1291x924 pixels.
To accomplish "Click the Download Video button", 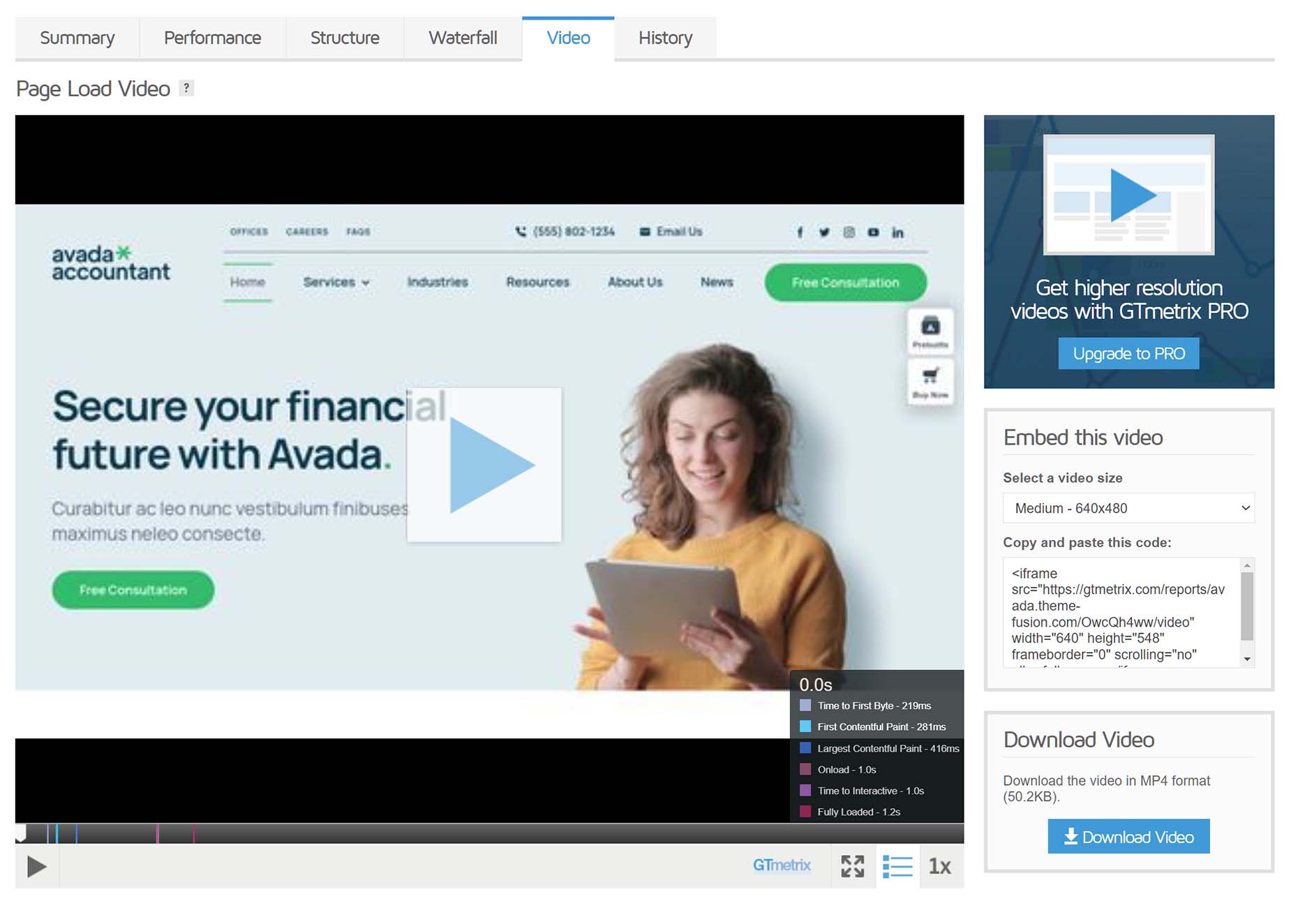I will [x=1128, y=837].
